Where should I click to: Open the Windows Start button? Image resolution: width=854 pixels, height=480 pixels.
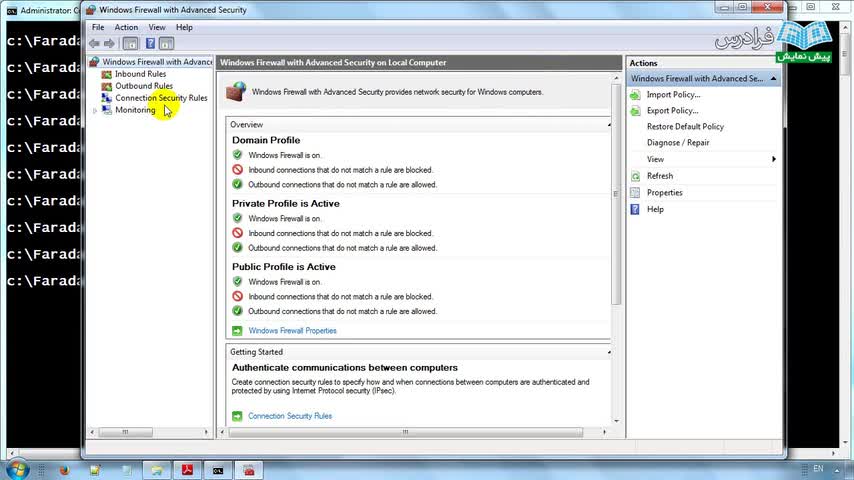tap(17, 470)
